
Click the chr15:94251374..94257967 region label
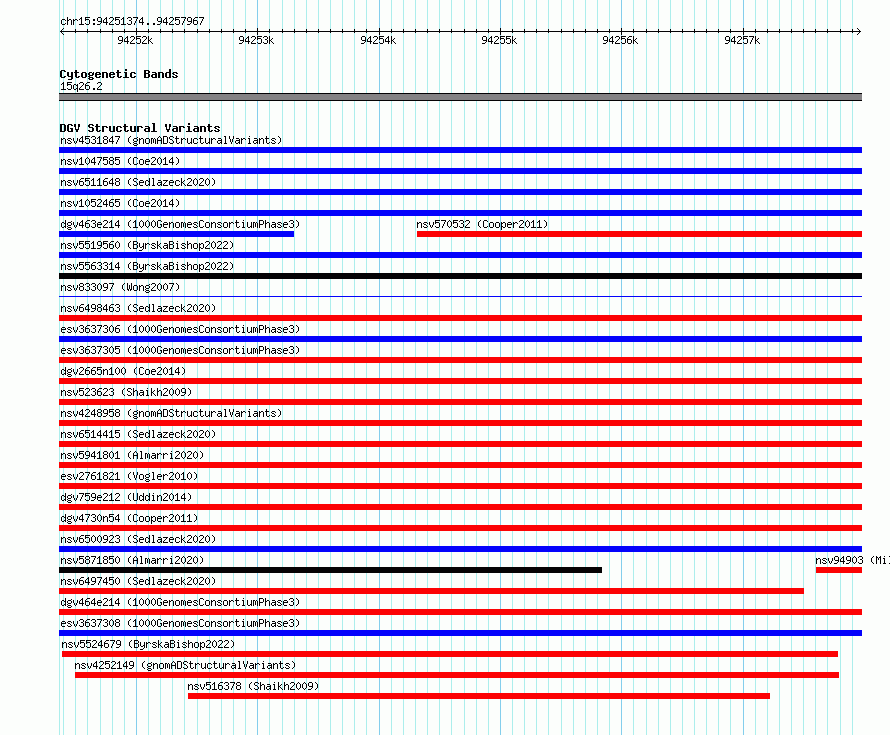tap(132, 21)
